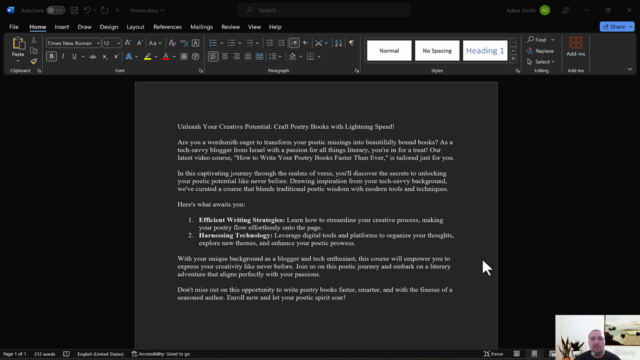
Task: Click in the Search box
Action: [x=323, y=10]
